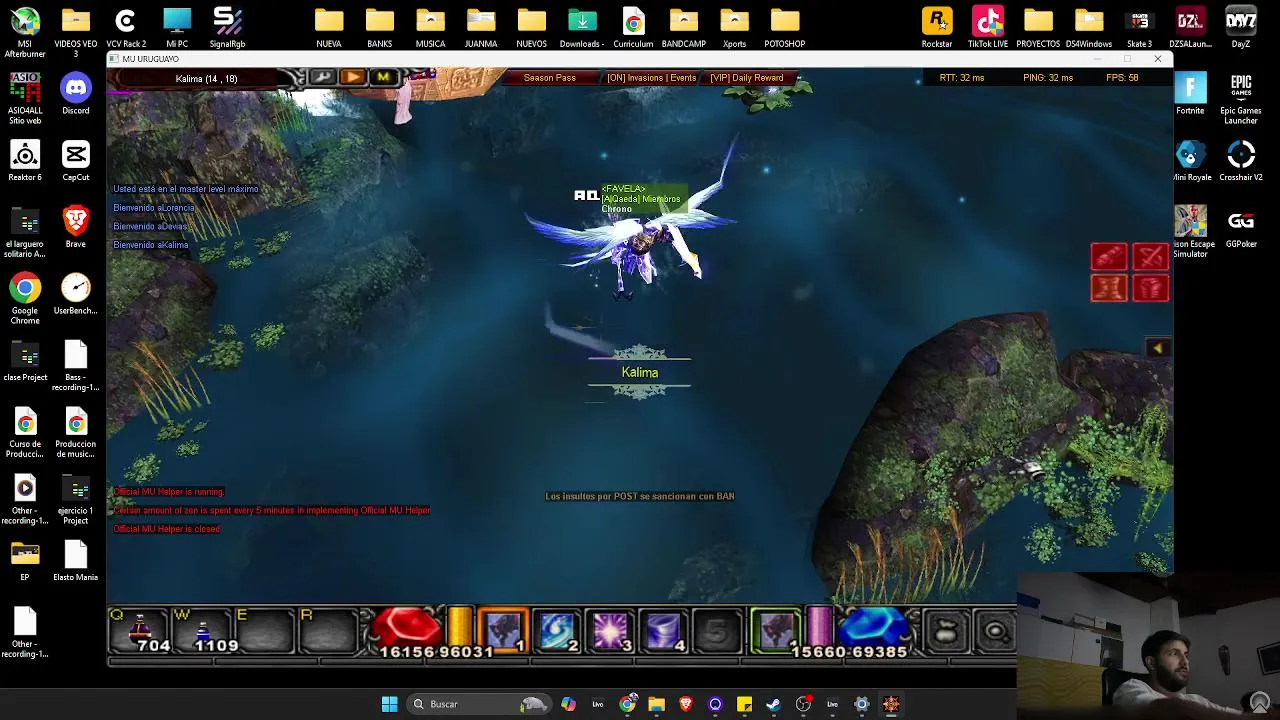Screen dimensions: 1280x720
Task: Open Reaktor 6 desktop shortcut
Action: (x=25, y=161)
